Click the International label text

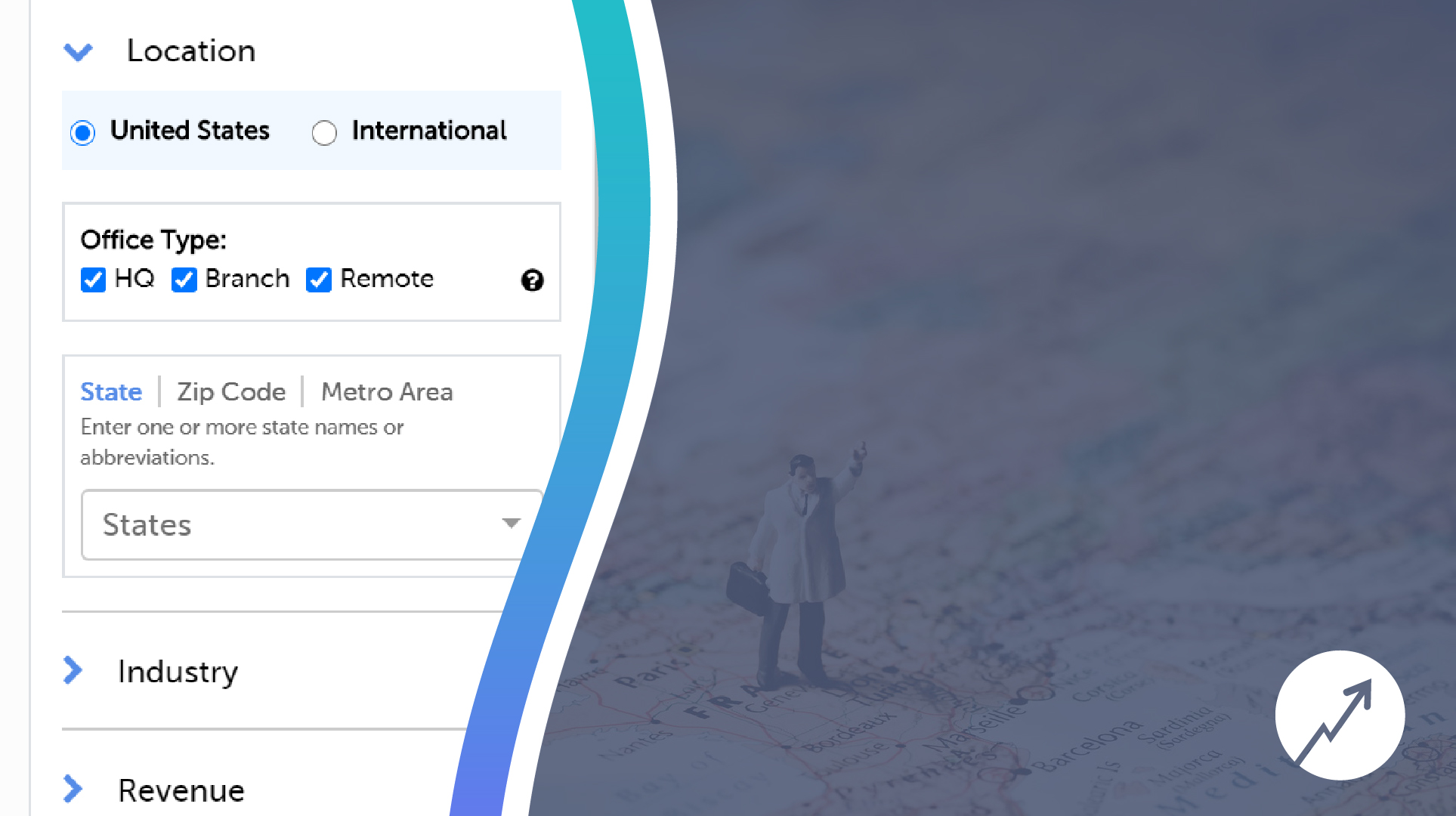pyautogui.click(x=429, y=131)
